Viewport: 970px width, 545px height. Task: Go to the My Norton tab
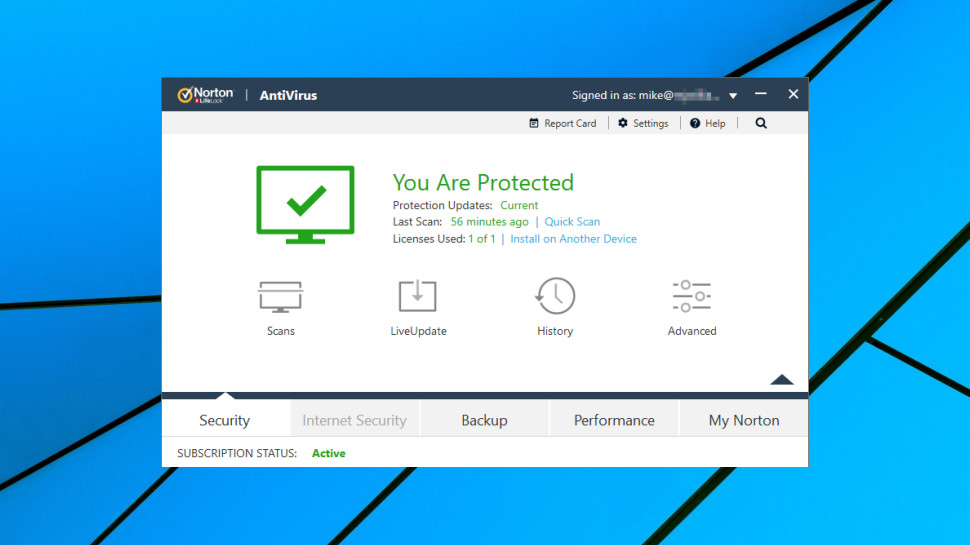click(x=744, y=420)
